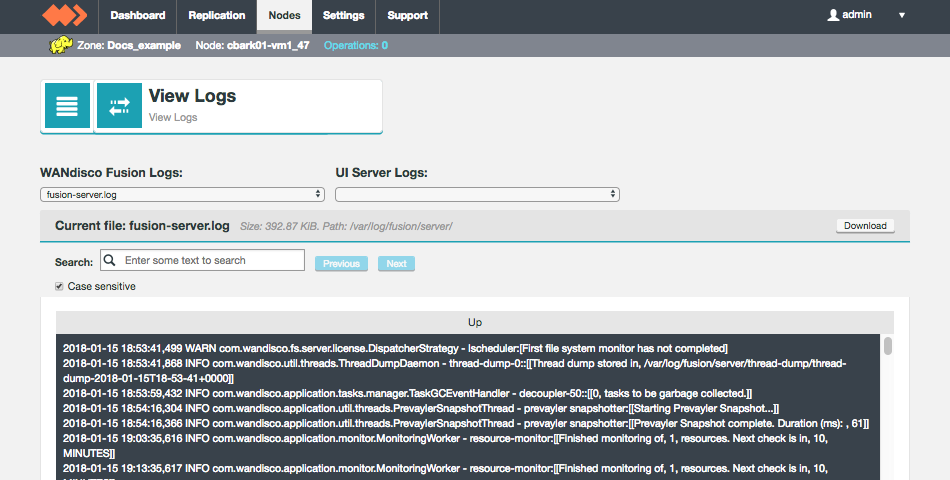Click the yellow Hadoop elephant zone icon
Screen dimensions: 950x480
pos(61,45)
